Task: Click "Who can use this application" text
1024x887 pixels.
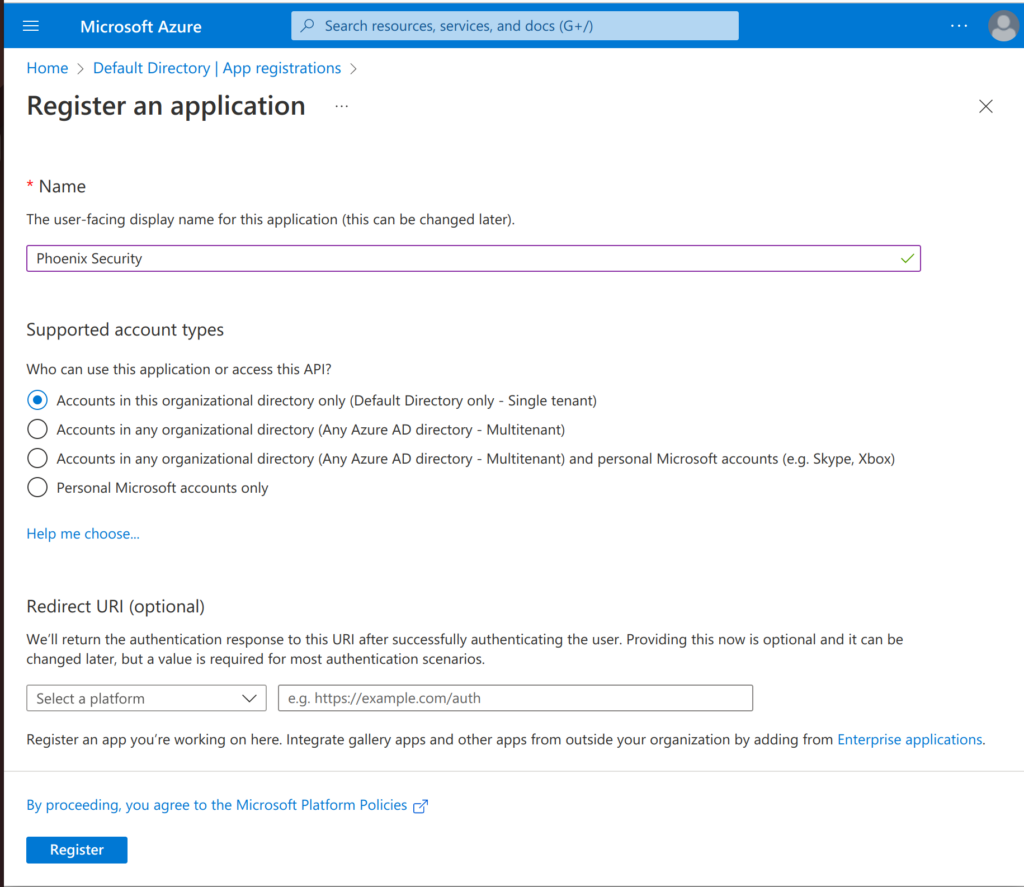Action: pos(179,369)
